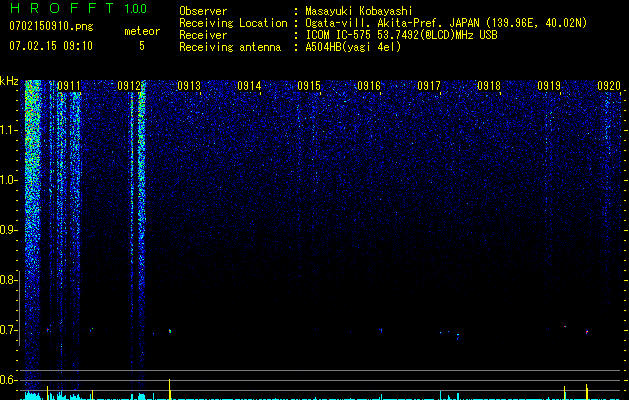629x400 pixels.
Task: Select the filename 0702150910.png
Action: click(x=51, y=26)
